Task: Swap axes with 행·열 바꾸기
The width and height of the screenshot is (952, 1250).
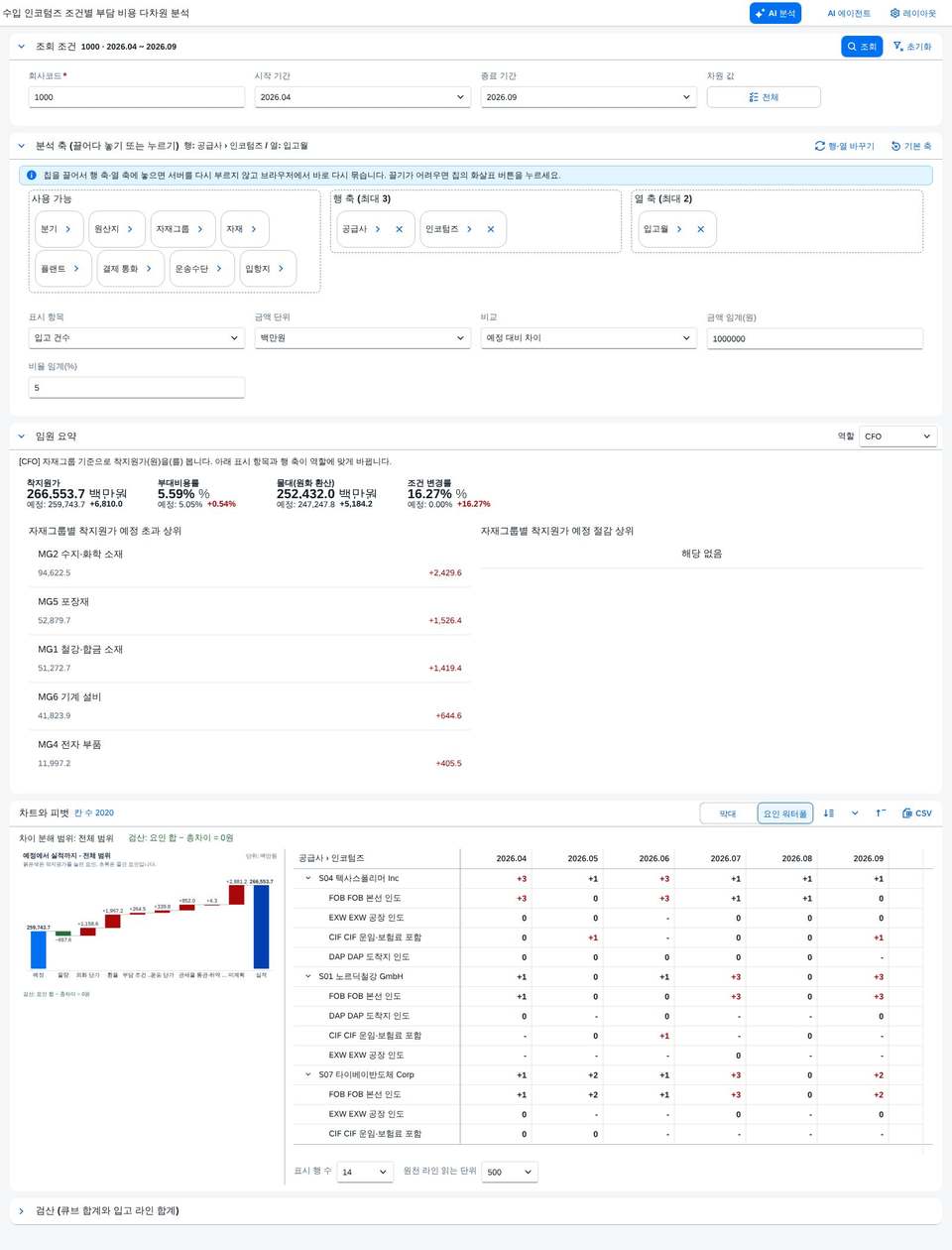Action: click(845, 146)
